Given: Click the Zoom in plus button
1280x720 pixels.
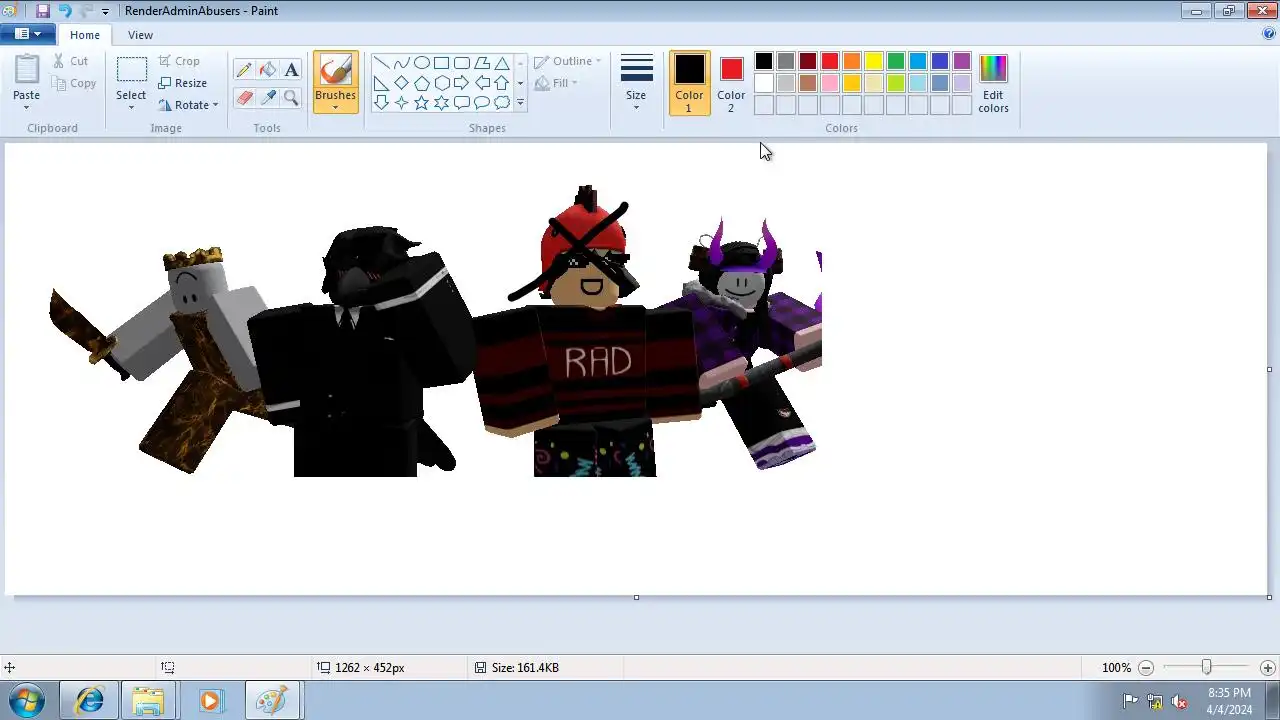Looking at the screenshot, I should (1267, 667).
